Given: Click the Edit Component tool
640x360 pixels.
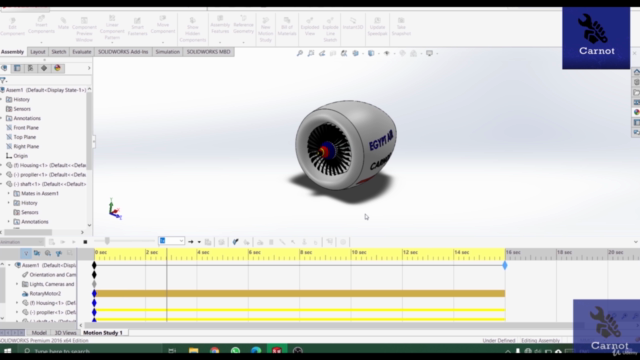Looking at the screenshot, I should (x=12, y=27).
